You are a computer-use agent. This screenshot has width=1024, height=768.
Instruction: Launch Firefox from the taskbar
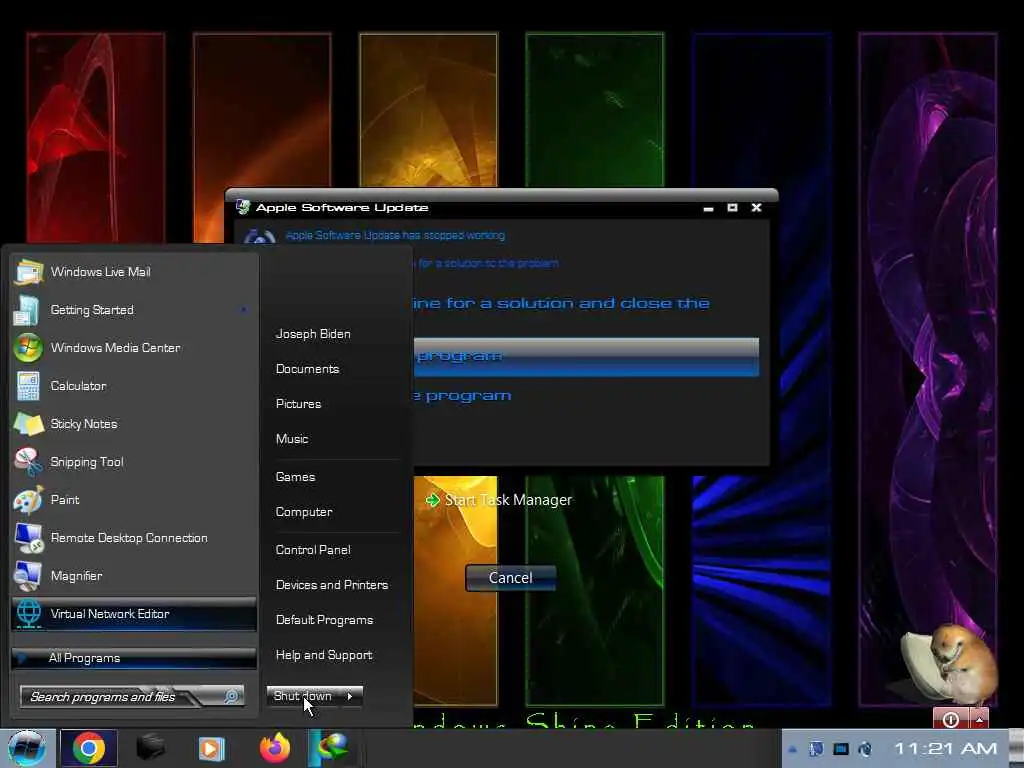point(275,748)
